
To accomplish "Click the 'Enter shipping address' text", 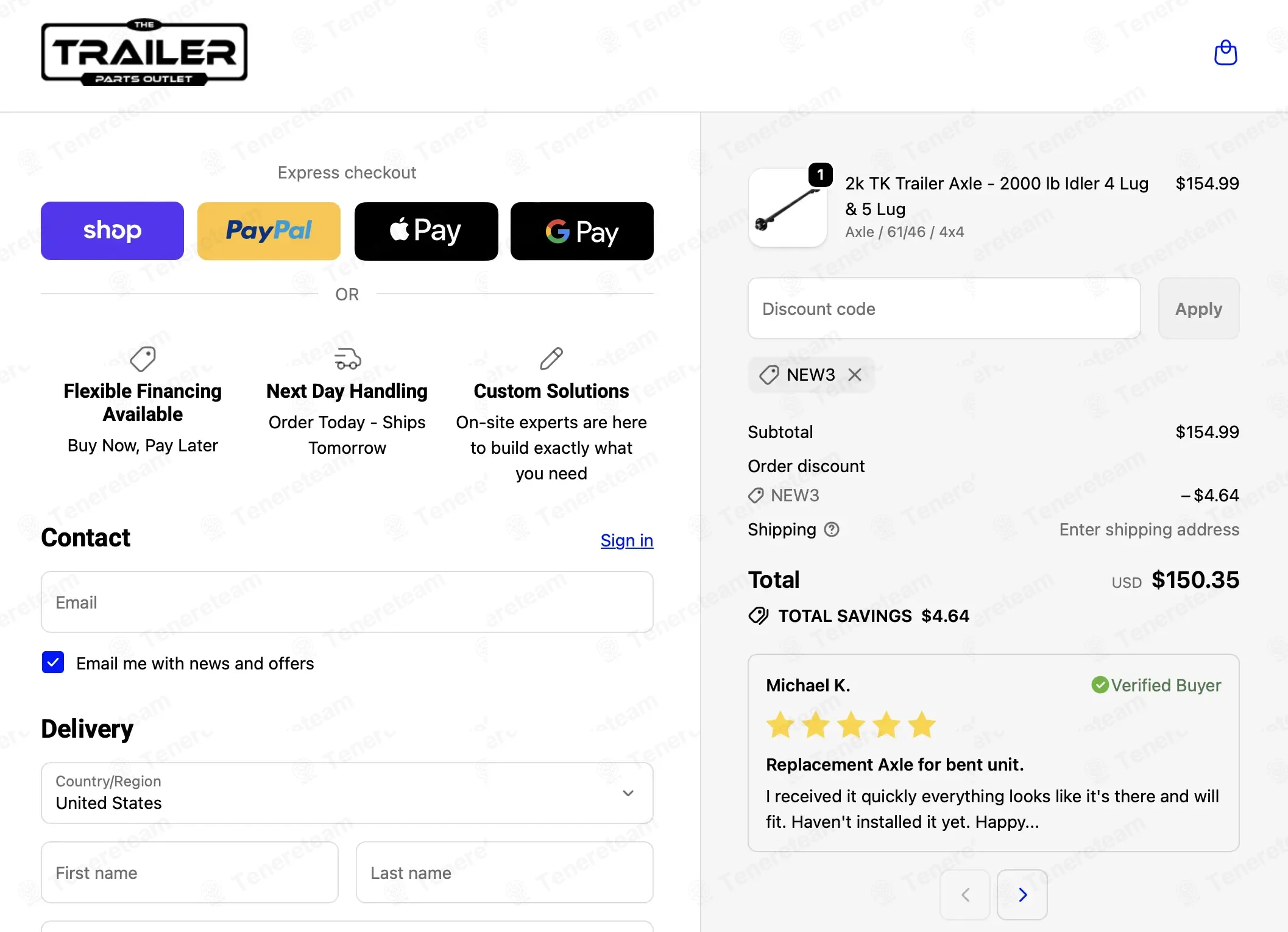I will (1149, 529).
